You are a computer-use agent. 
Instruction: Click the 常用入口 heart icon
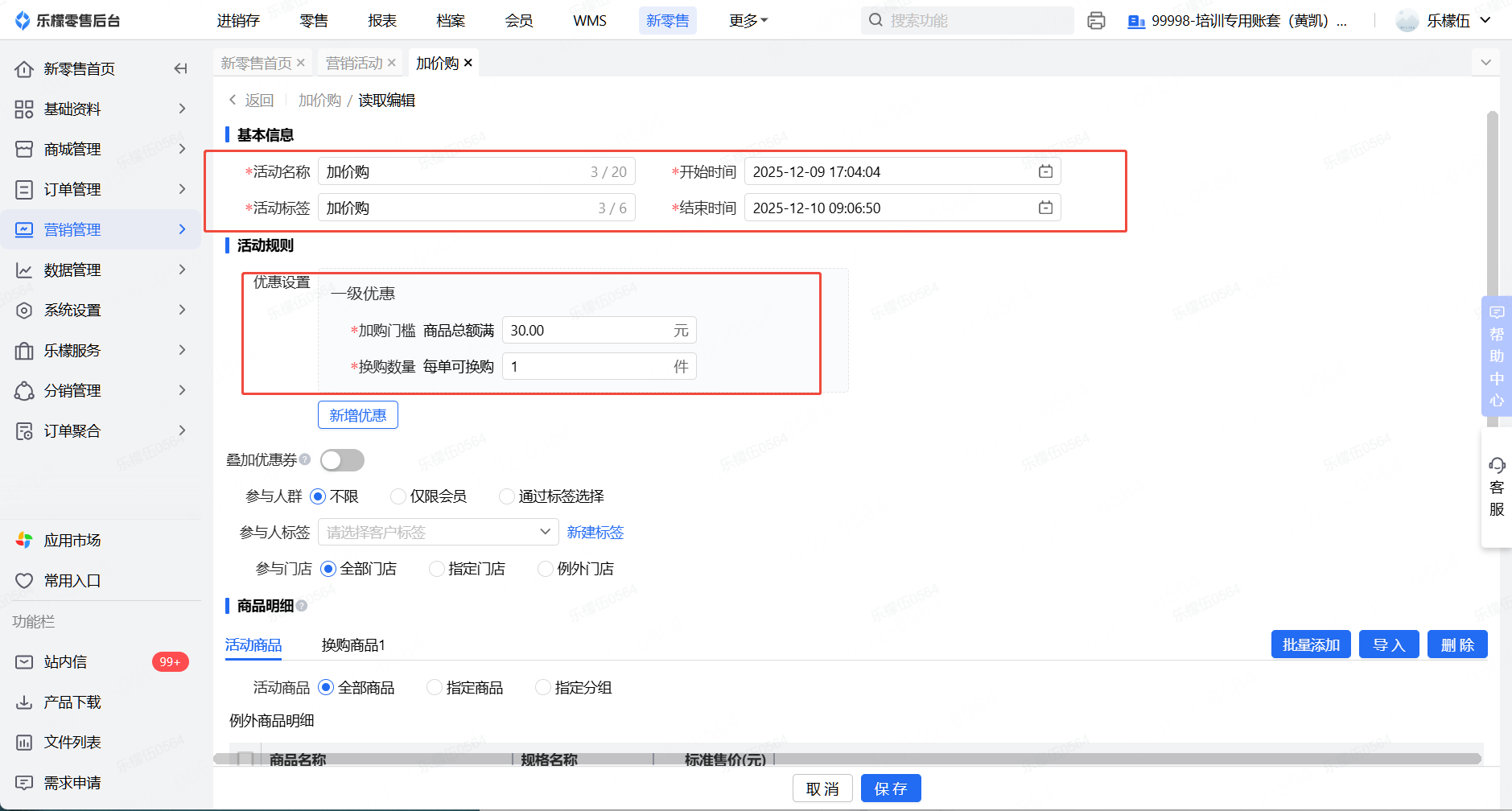24,581
